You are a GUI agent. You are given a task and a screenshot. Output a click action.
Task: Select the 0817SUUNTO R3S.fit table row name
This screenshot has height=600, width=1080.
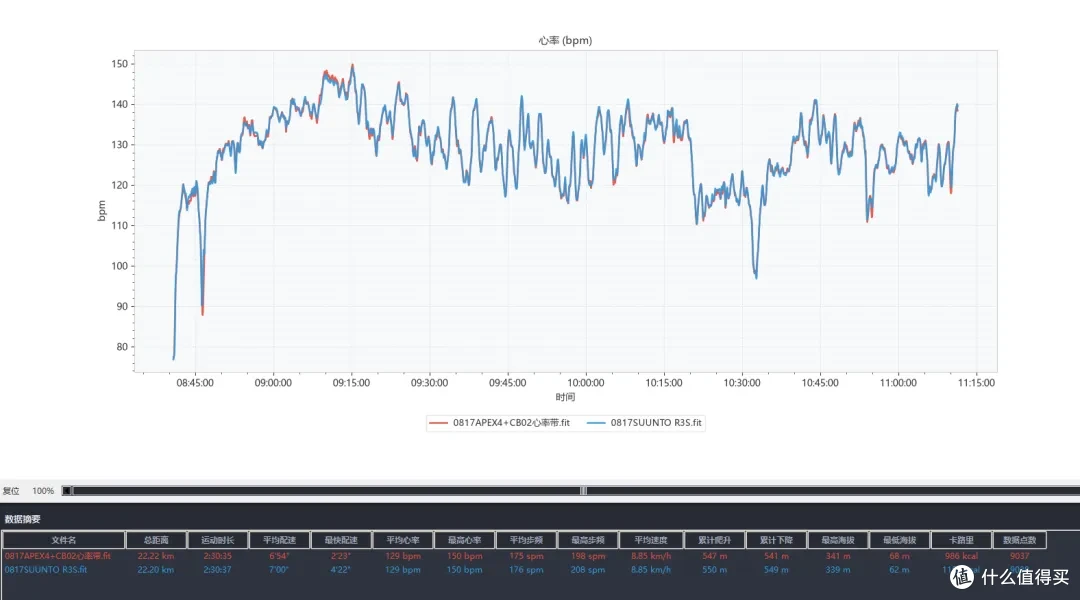[x=45, y=570]
